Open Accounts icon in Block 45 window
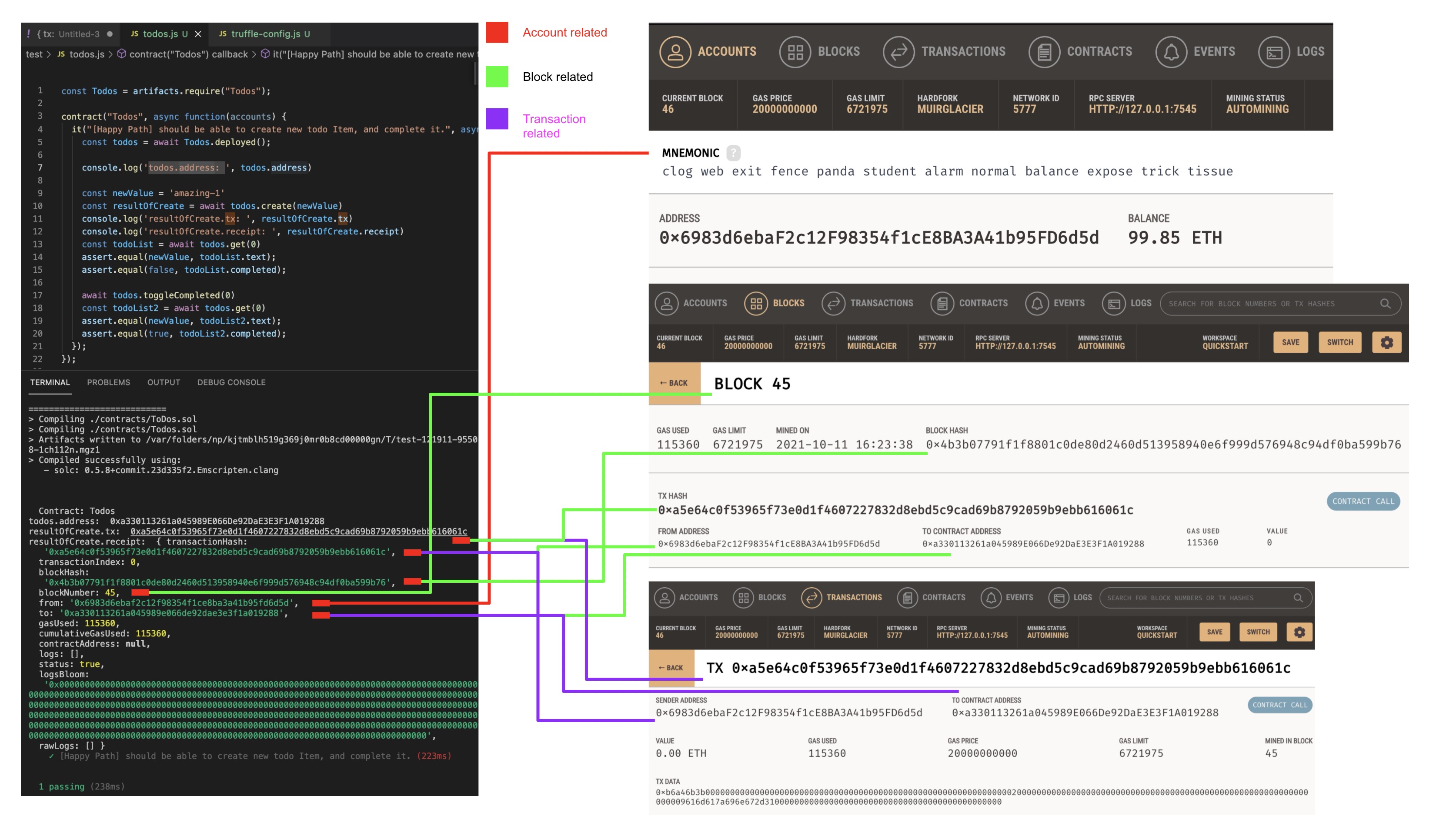 pyautogui.click(x=666, y=303)
